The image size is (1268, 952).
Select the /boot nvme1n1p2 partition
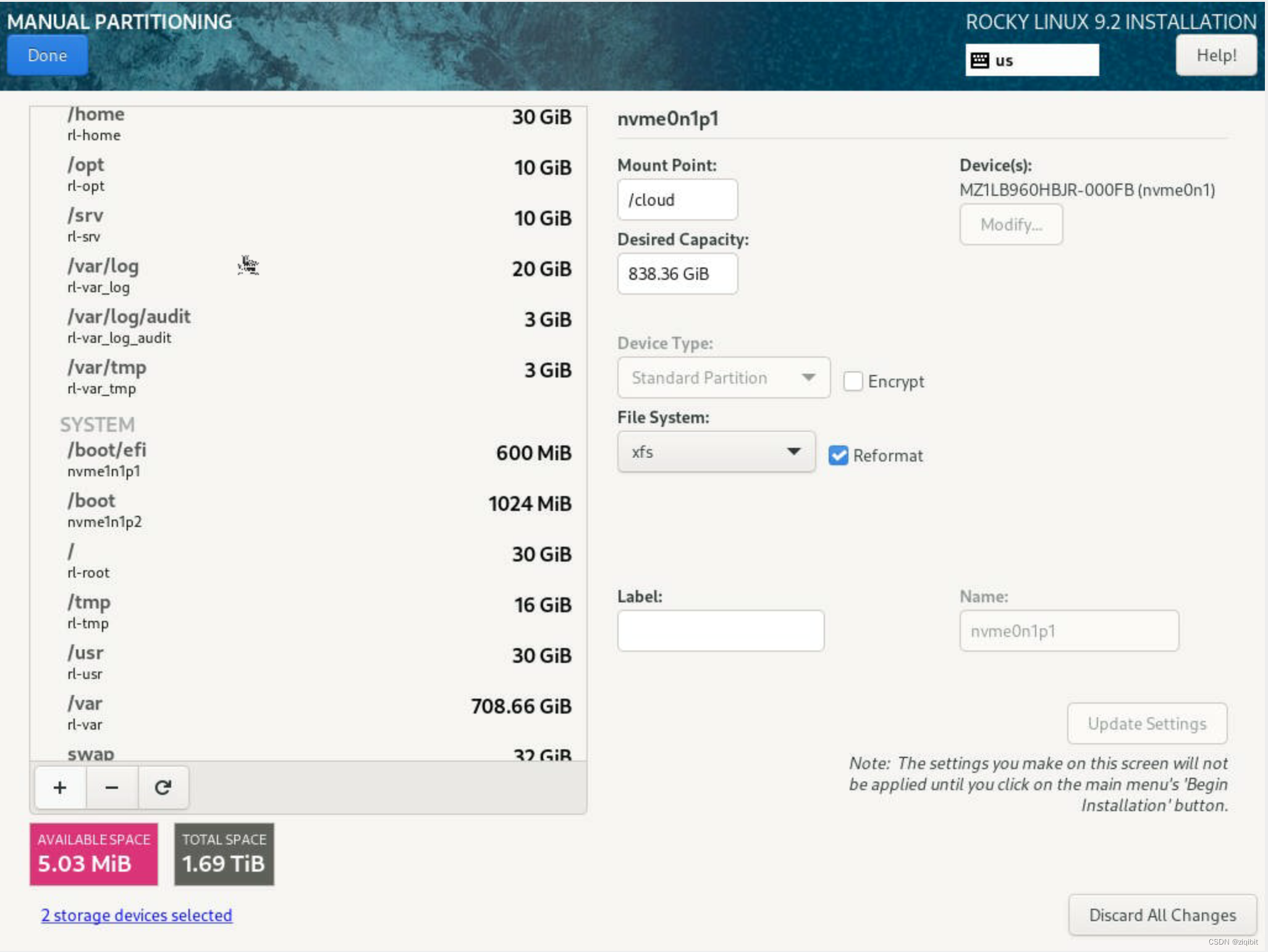(308, 511)
